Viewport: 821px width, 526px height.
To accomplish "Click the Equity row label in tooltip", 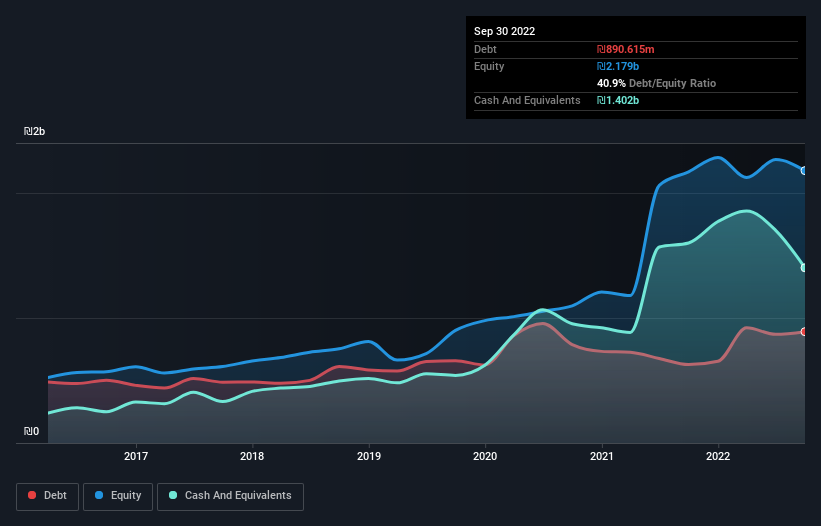I will coord(489,66).
